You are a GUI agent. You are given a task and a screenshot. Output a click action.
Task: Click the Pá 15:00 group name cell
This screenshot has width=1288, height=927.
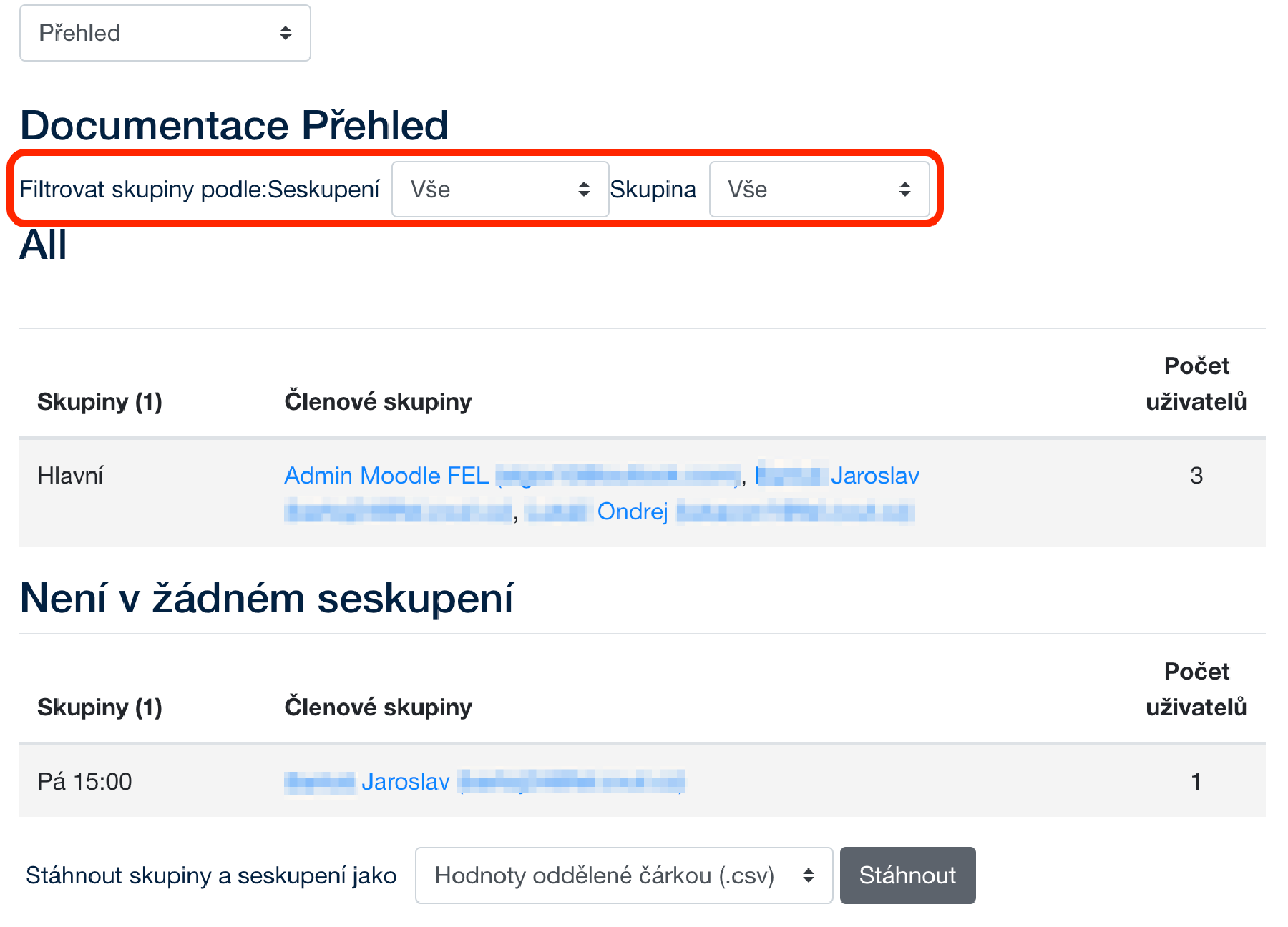click(x=84, y=782)
